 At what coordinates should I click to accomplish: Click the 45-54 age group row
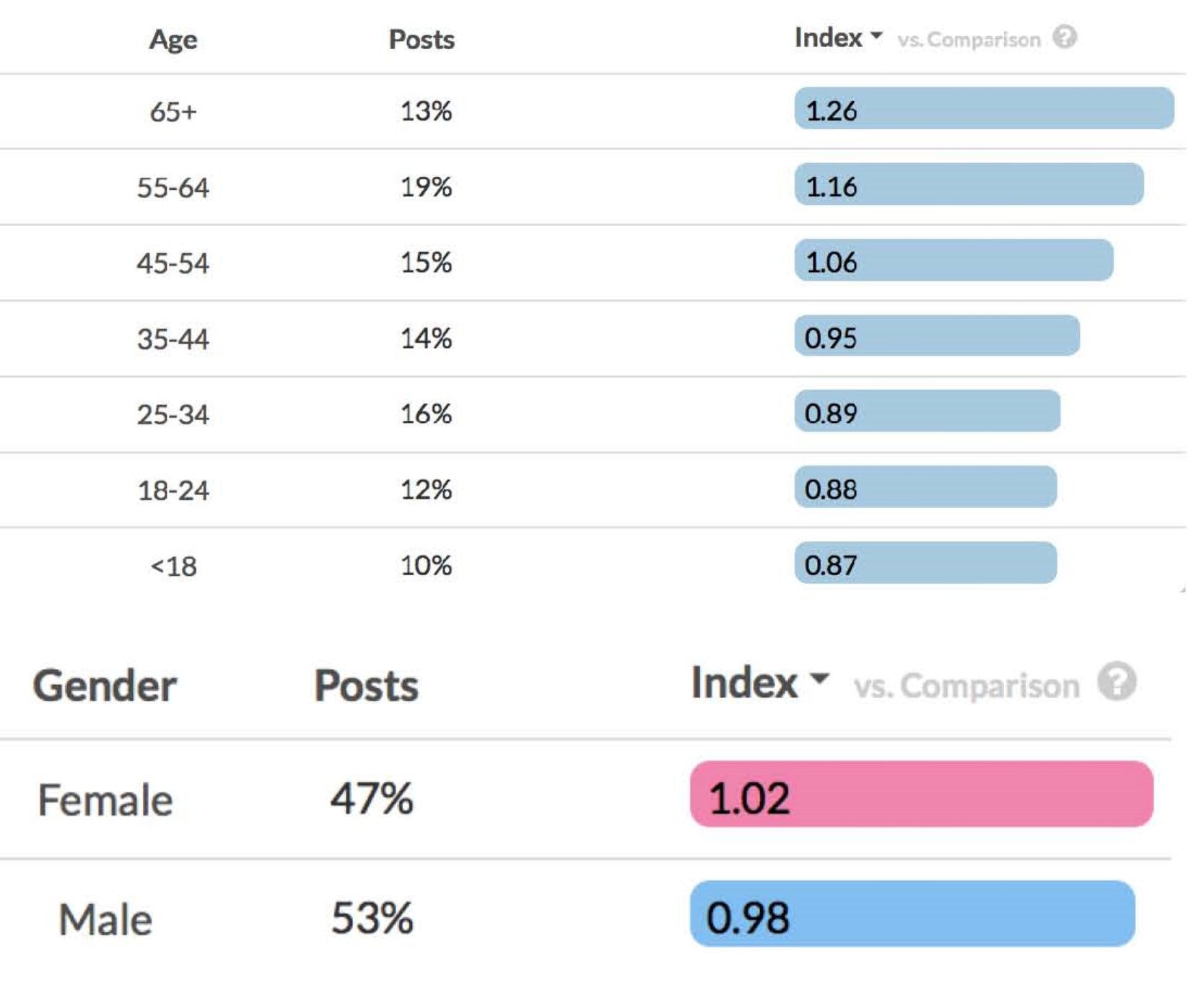(173, 263)
